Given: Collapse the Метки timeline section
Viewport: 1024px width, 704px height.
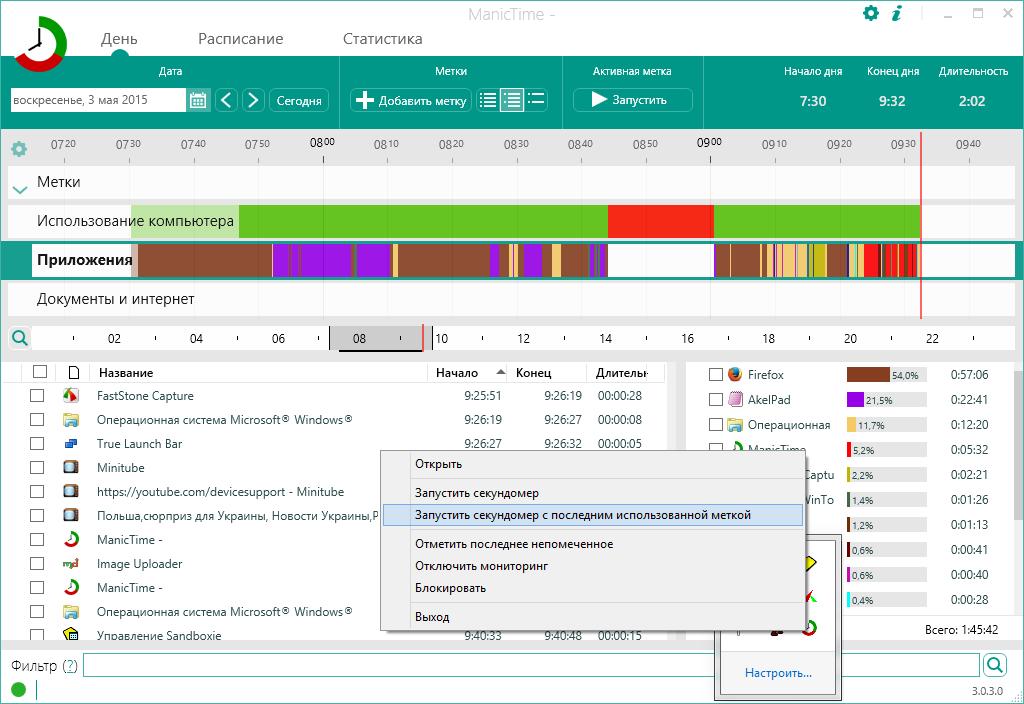Looking at the screenshot, I should pyautogui.click(x=18, y=187).
